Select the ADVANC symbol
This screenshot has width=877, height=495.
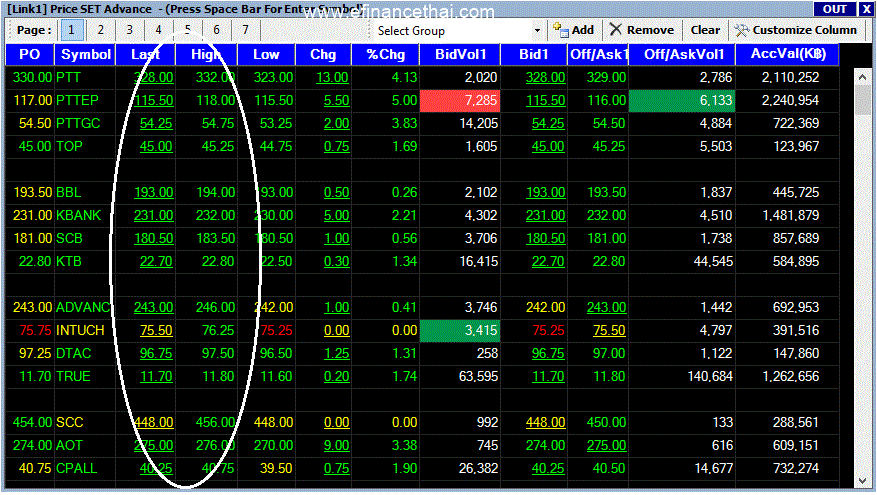click(83, 307)
